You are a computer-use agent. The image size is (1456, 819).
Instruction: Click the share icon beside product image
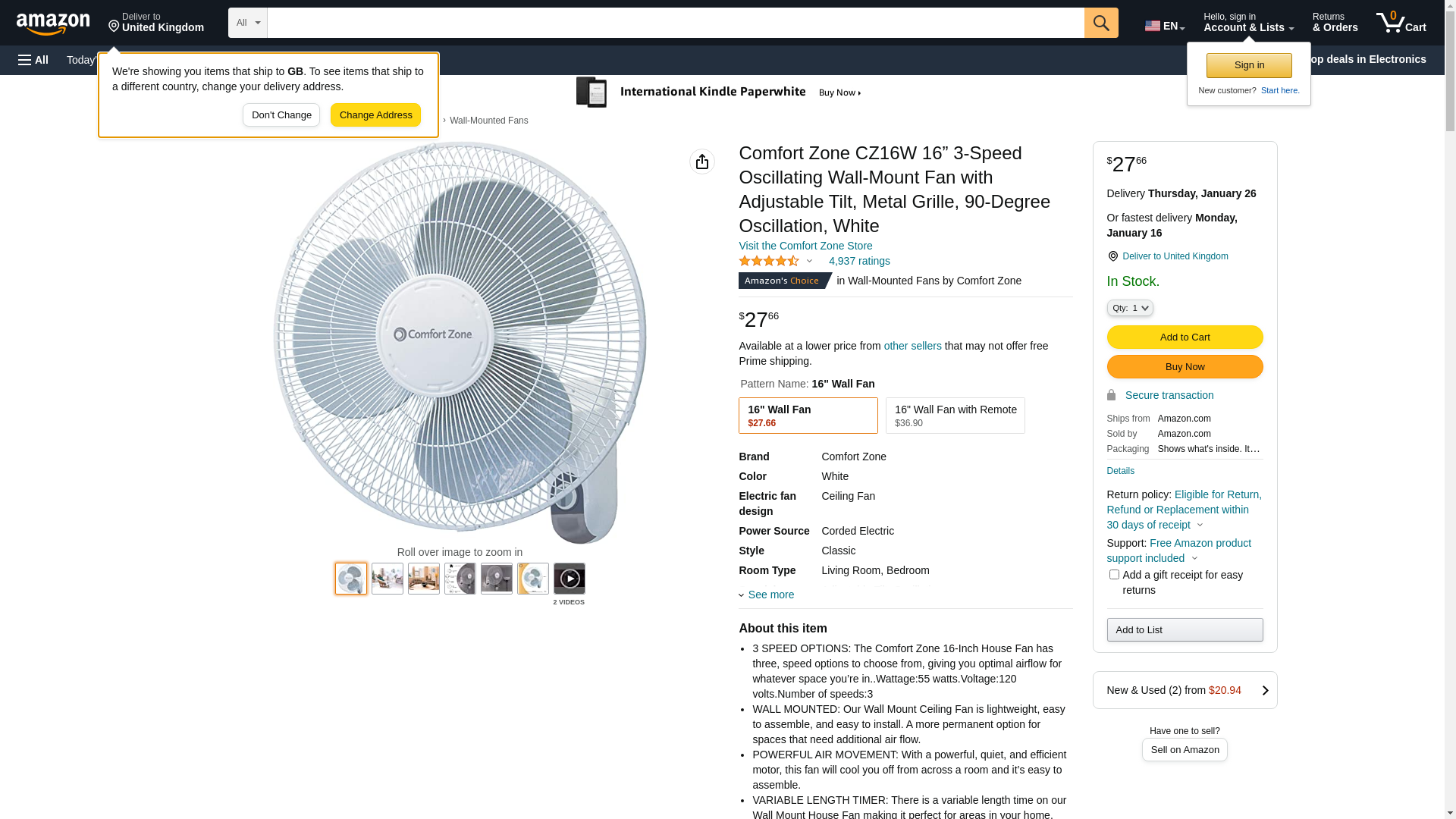[x=702, y=162]
